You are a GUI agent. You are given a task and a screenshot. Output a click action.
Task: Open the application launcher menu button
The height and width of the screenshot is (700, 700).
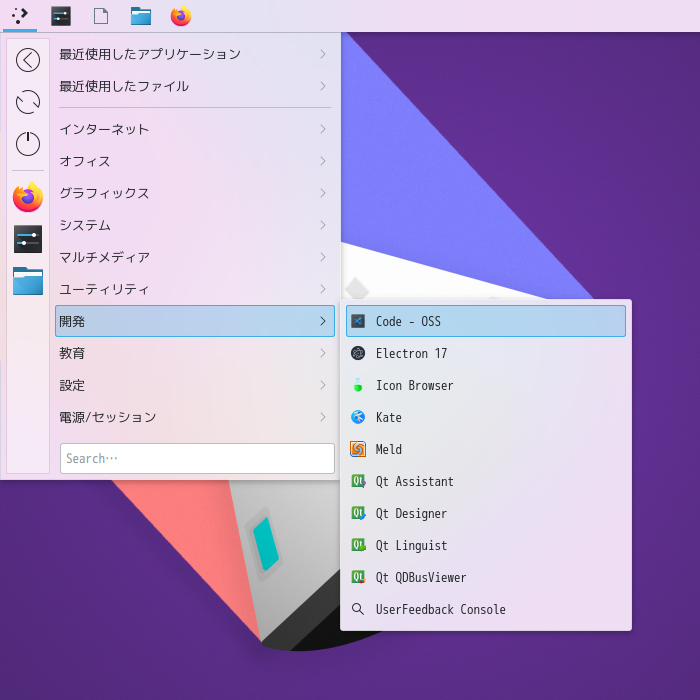click(20, 16)
